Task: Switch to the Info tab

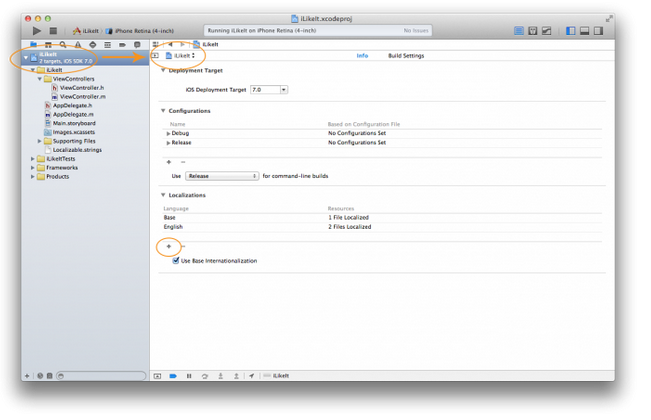Action: (x=362, y=56)
